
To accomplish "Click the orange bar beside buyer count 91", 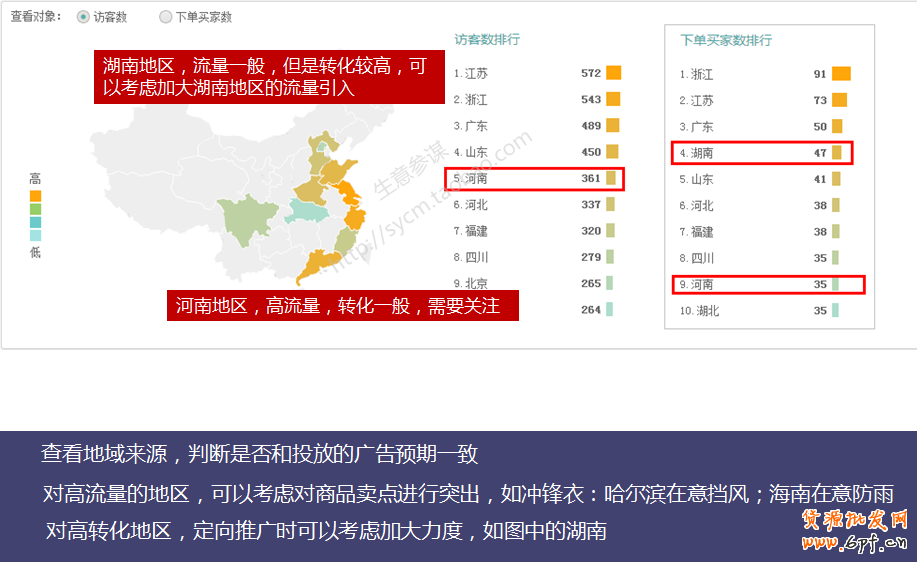I will [x=841, y=74].
